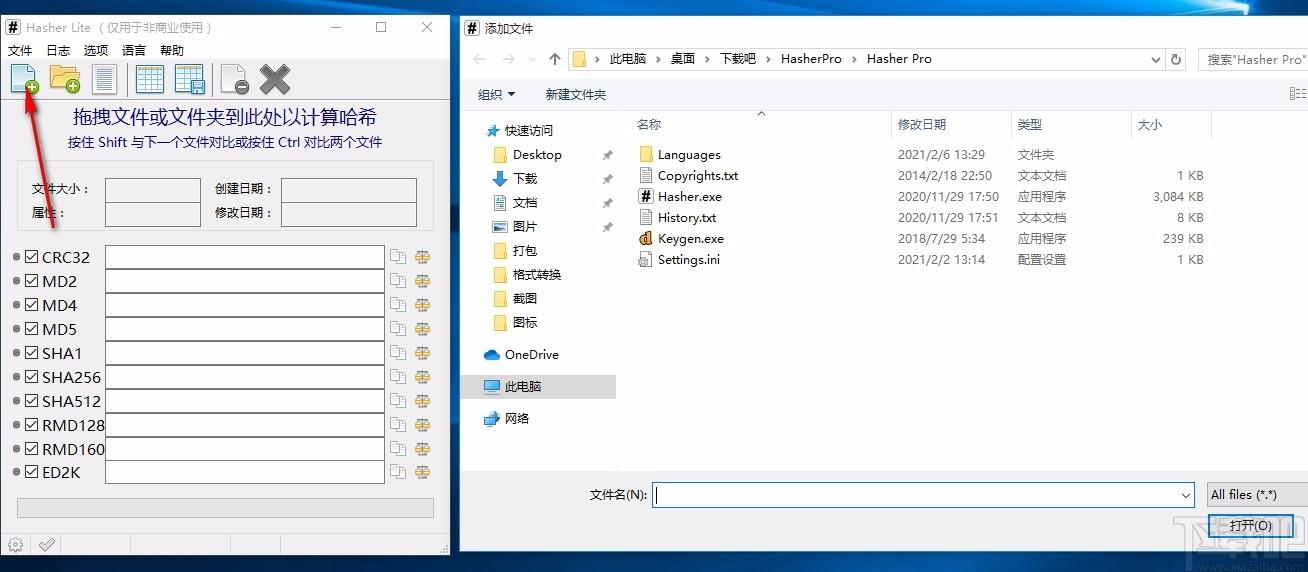Uncheck the SHA1 checkbox
The width and height of the screenshot is (1308, 572).
[x=31, y=353]
